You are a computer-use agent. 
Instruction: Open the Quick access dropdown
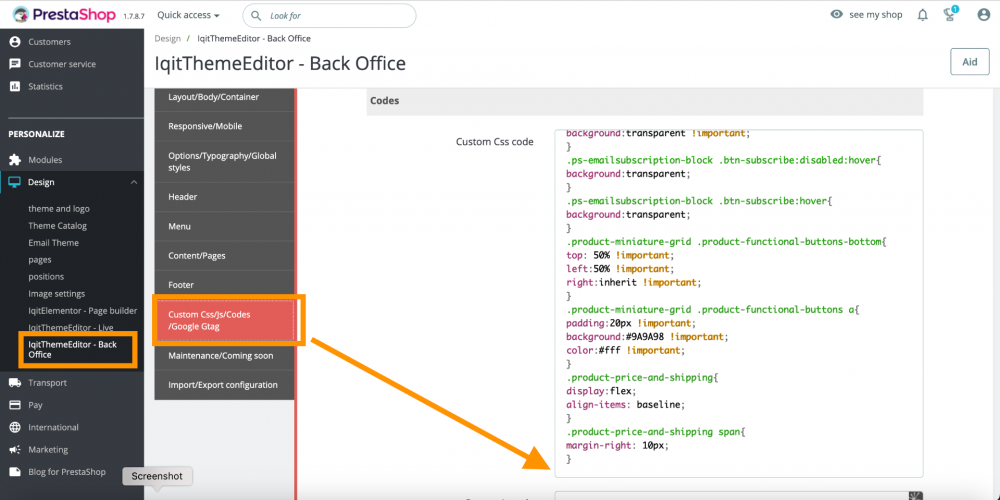coord(188,15)
